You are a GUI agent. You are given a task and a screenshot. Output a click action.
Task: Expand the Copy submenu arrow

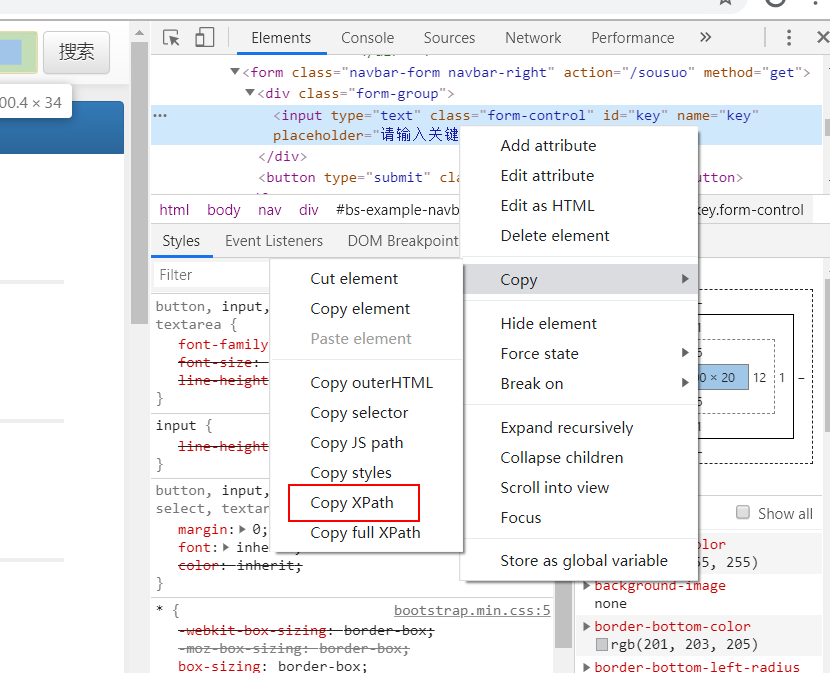click(x=685, y=279)
